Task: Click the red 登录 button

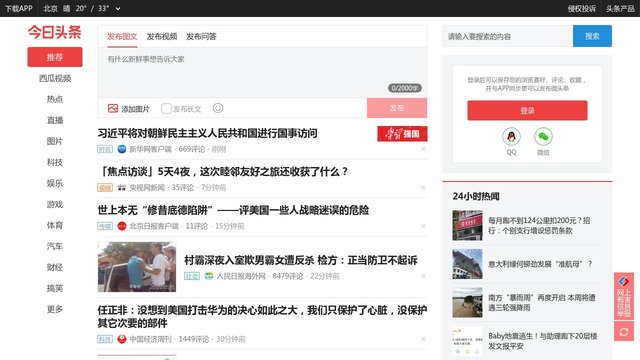Action: (x=527, y=110)
